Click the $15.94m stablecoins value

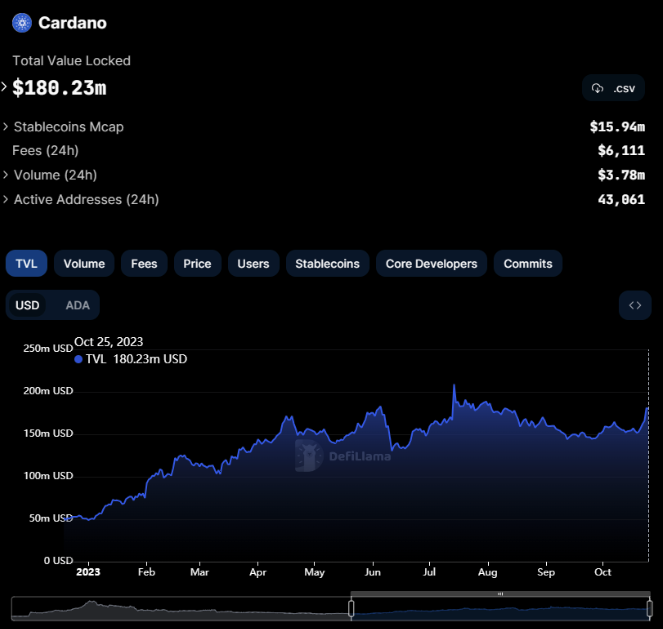617,127
